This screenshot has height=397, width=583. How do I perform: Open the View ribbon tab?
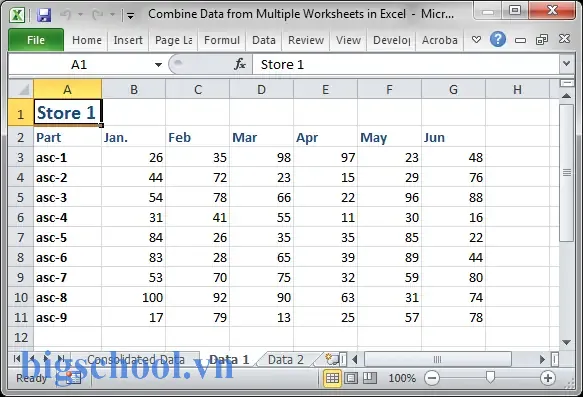348,40
